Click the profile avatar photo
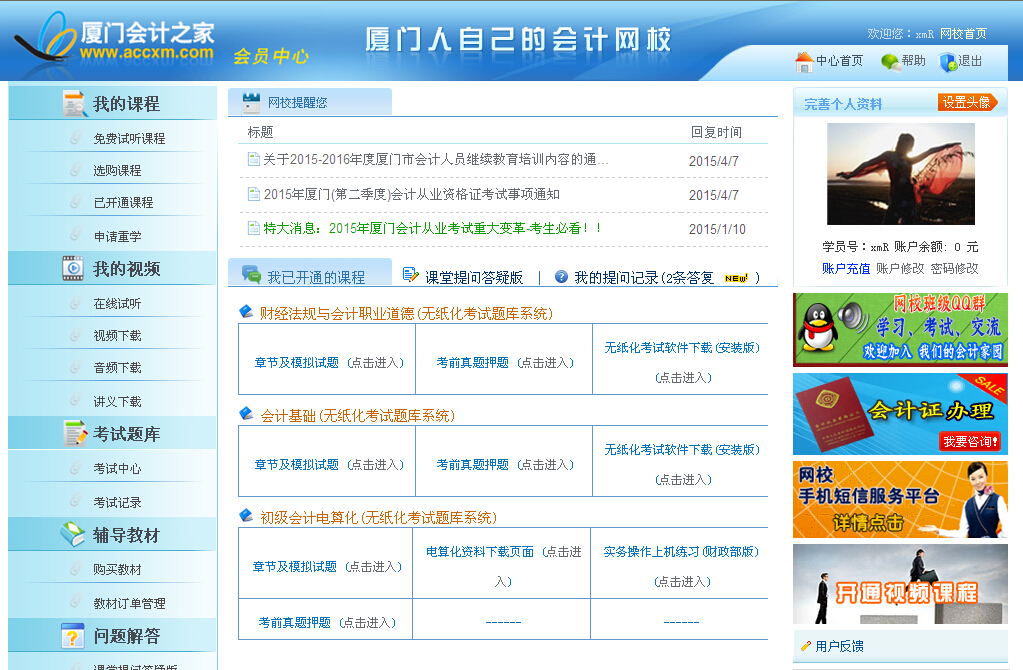1023x670 pixels. coord(886,175)
